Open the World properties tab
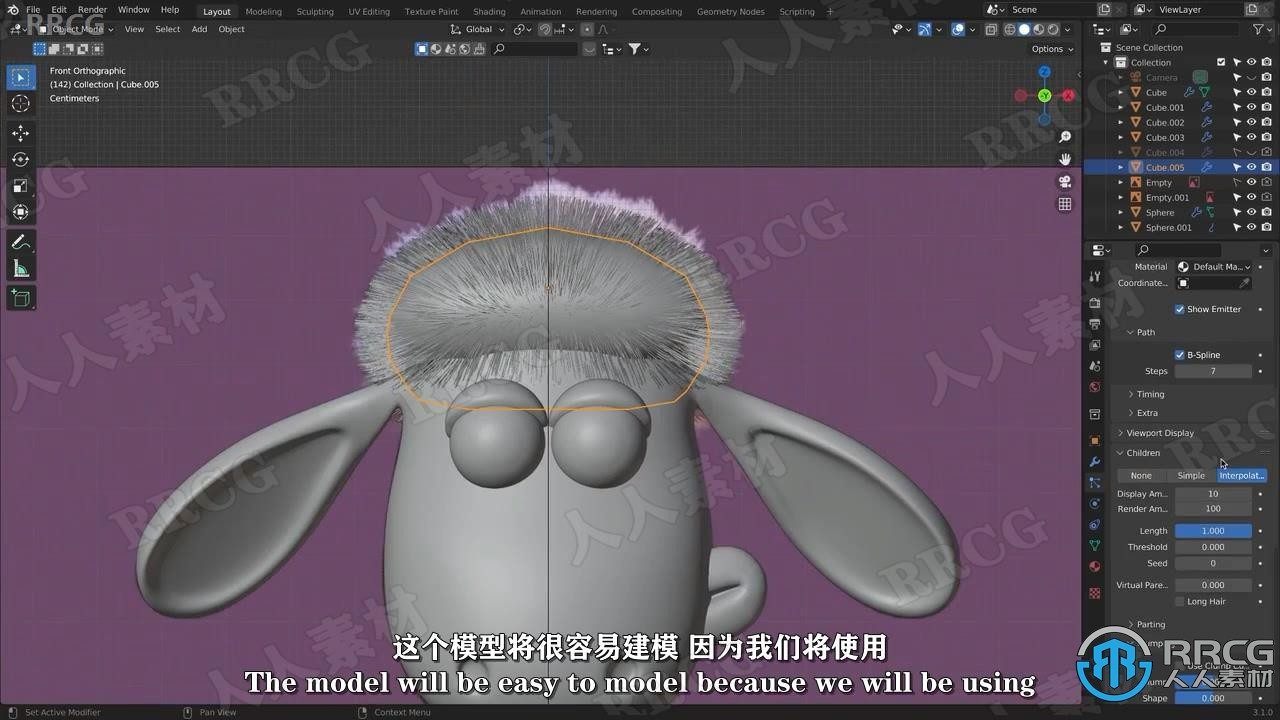 pos(1095,387)
